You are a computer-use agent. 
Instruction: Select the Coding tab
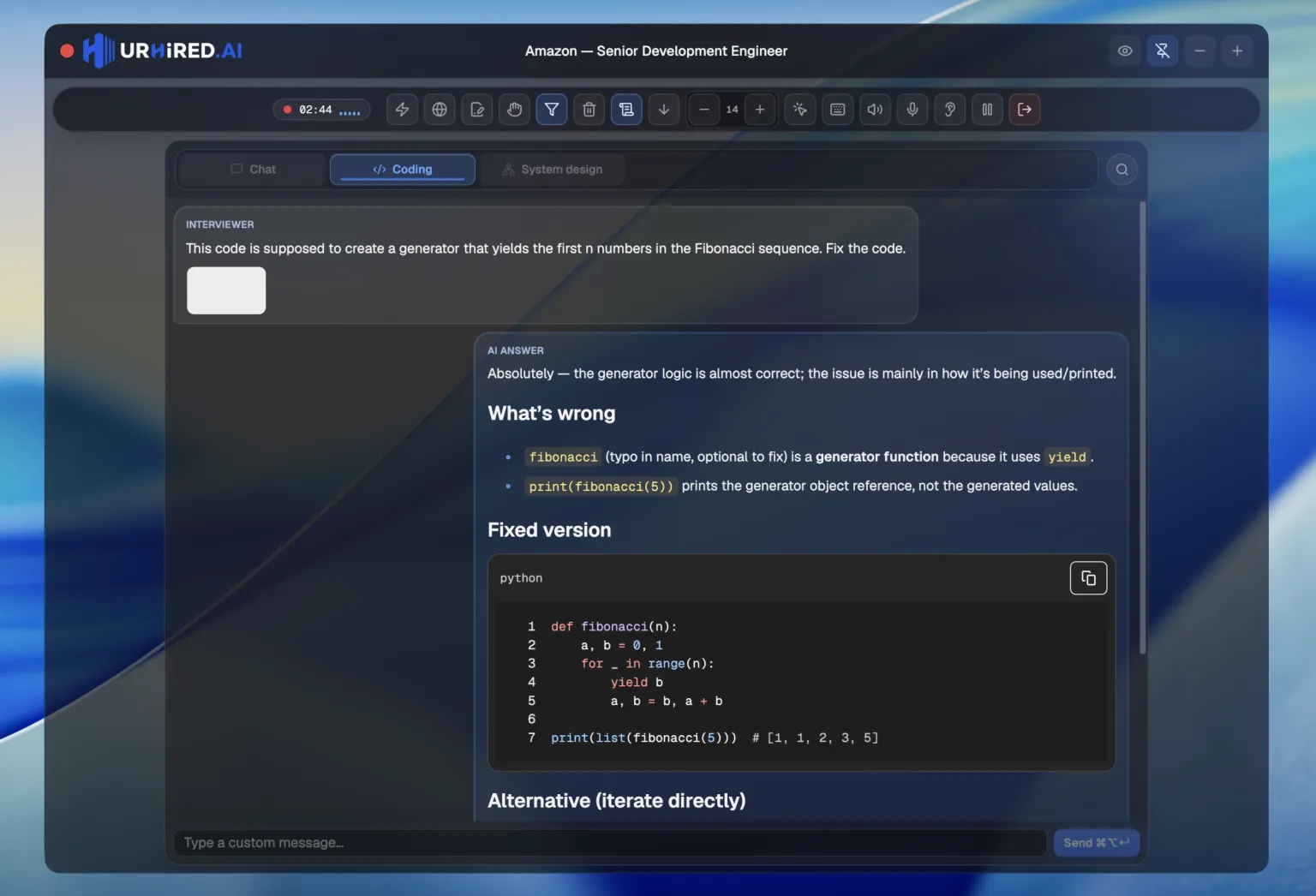403,170
